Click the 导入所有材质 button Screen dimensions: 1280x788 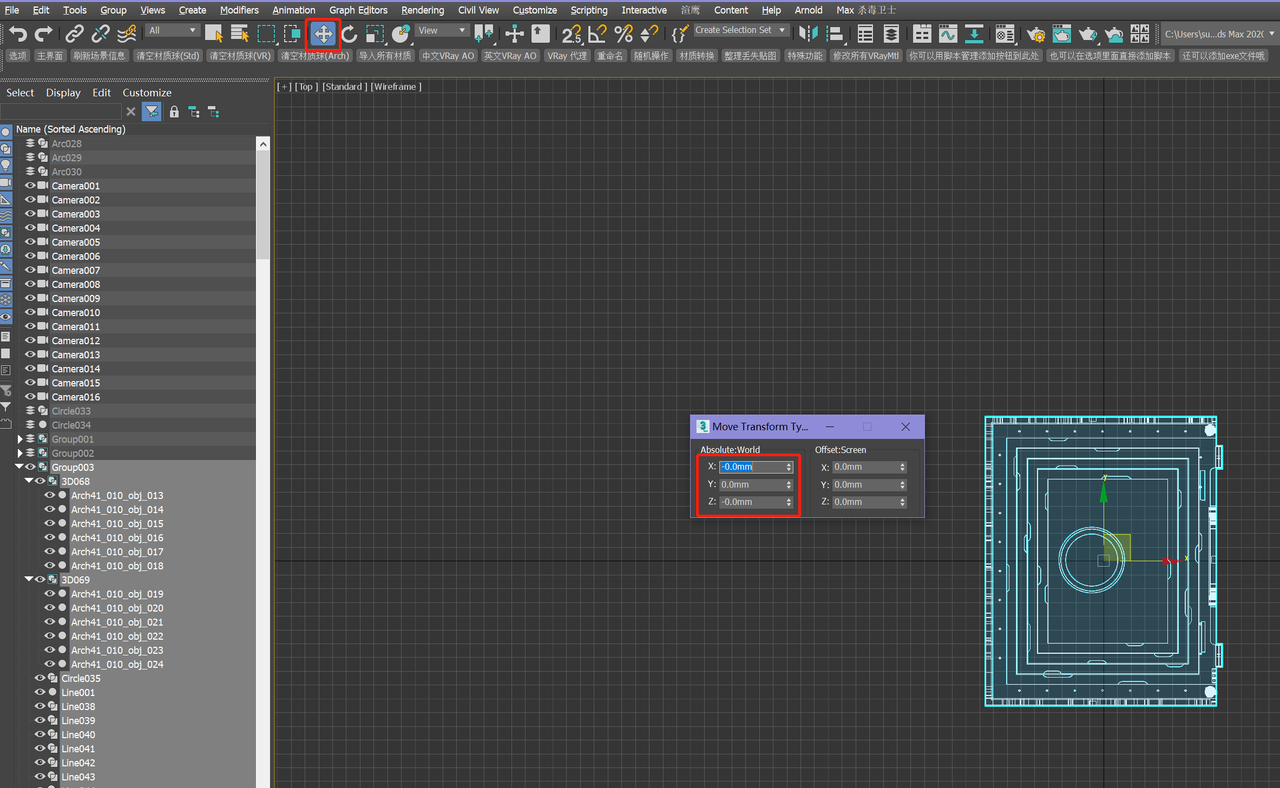tap(385, 56)
